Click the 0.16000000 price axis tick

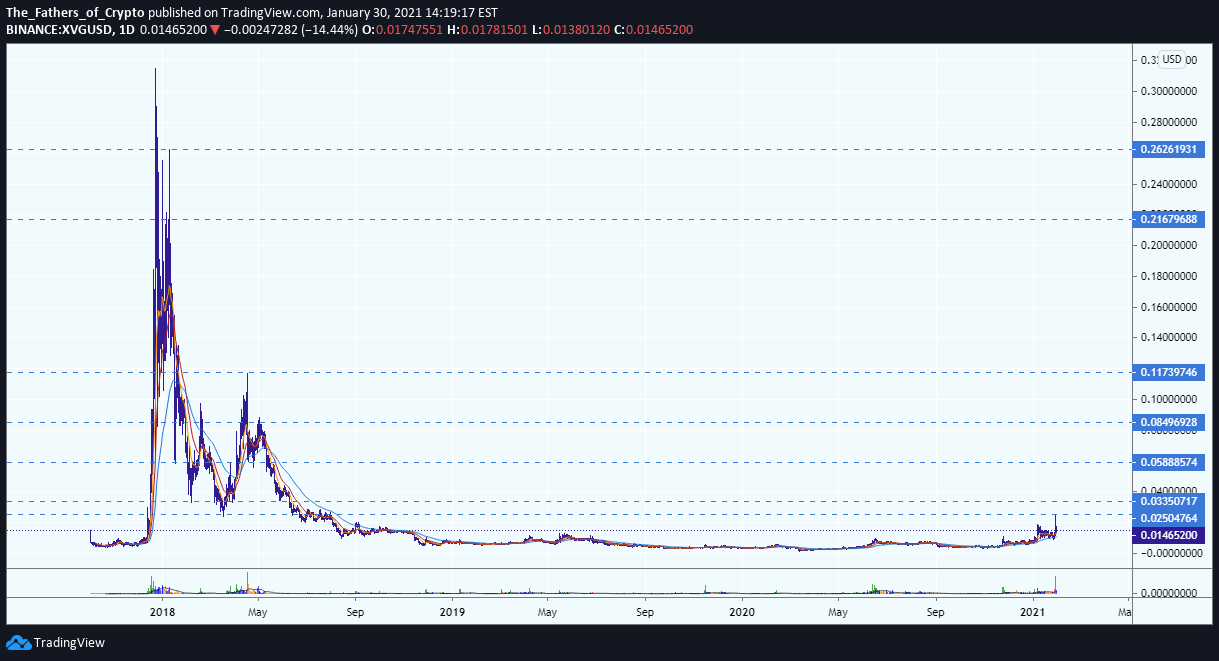[x=1169, y=307]
